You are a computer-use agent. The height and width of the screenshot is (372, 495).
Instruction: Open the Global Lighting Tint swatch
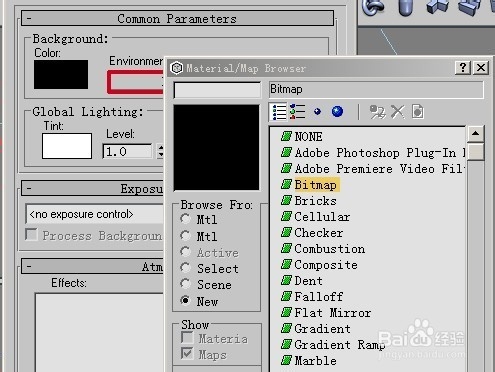pyautogui.click(x=67, y=146)
